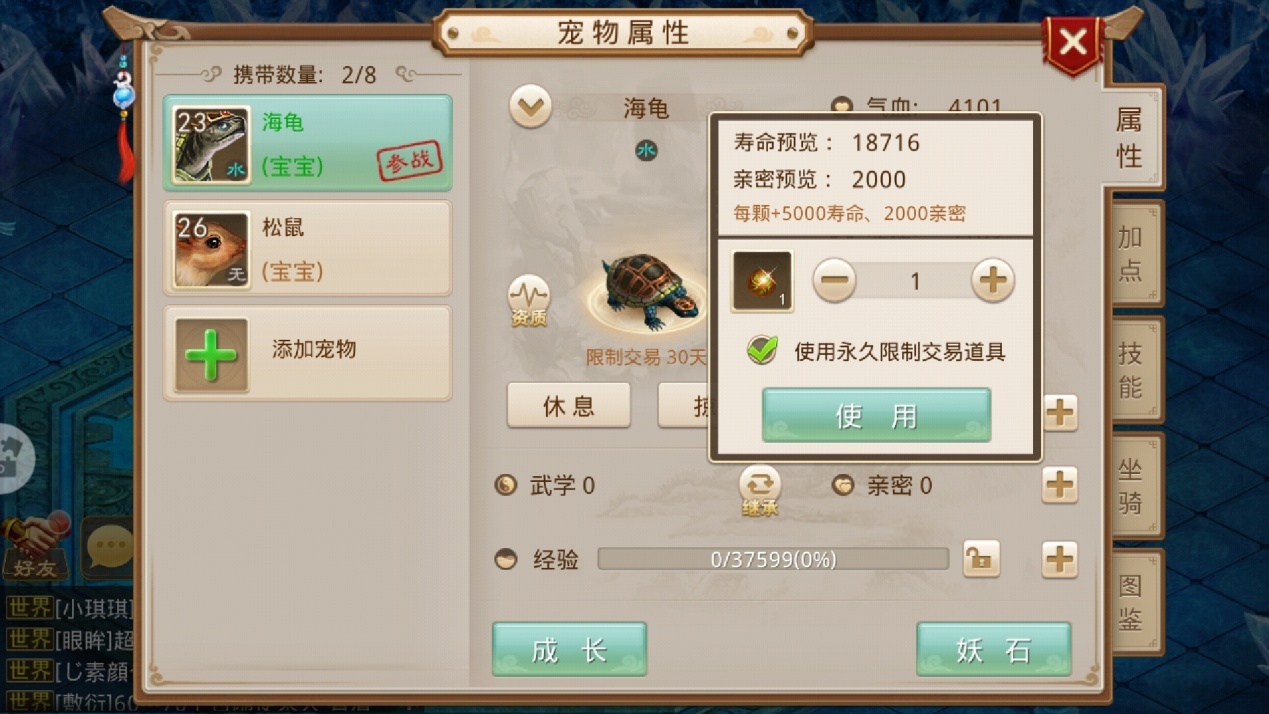Click the 使用 button
Screen dimensions: 1269x714
coord(876,415)
